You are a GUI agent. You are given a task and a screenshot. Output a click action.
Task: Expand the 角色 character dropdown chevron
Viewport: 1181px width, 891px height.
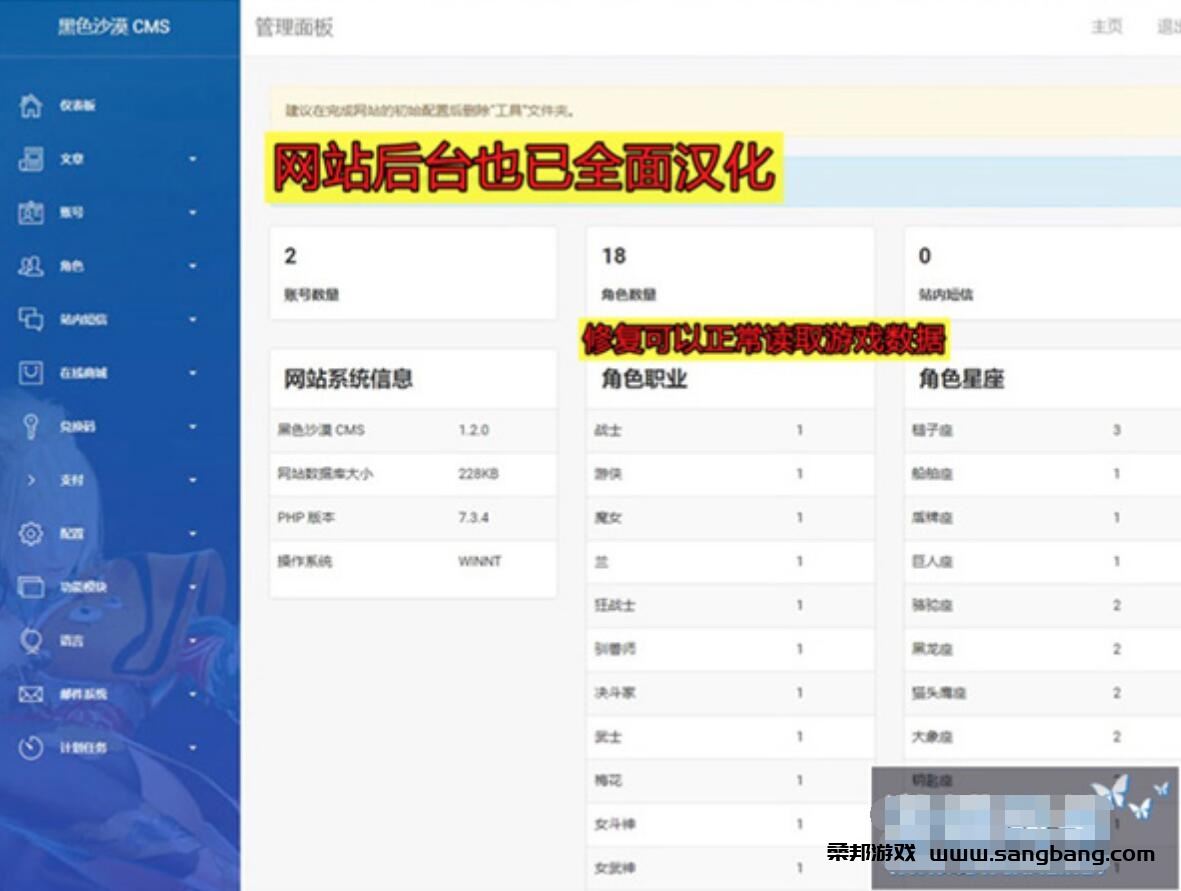pos(195,266)
